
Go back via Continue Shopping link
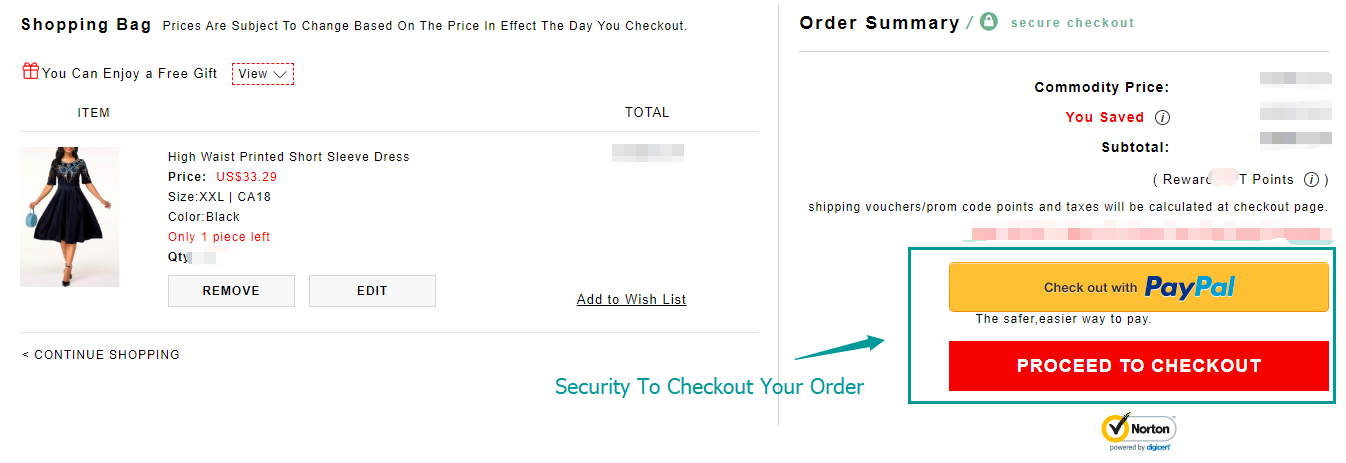click(101, 355)
